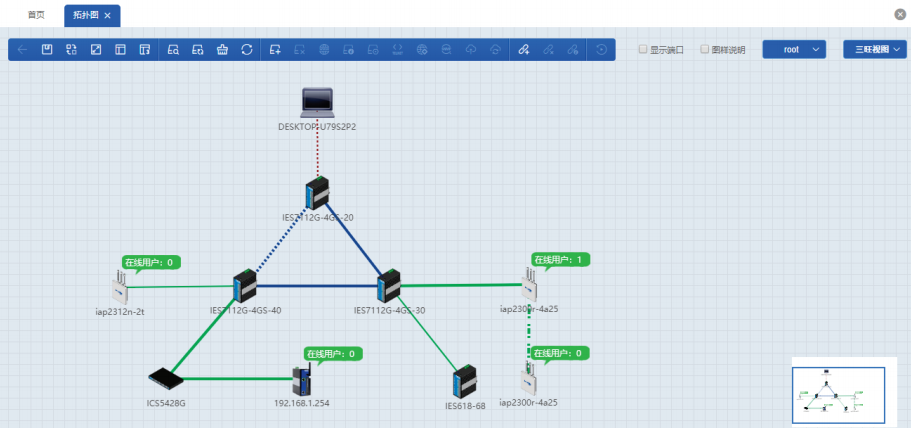
Task: Expand the 三旺视图 view dropdown
Action: (x=874, y=49)
